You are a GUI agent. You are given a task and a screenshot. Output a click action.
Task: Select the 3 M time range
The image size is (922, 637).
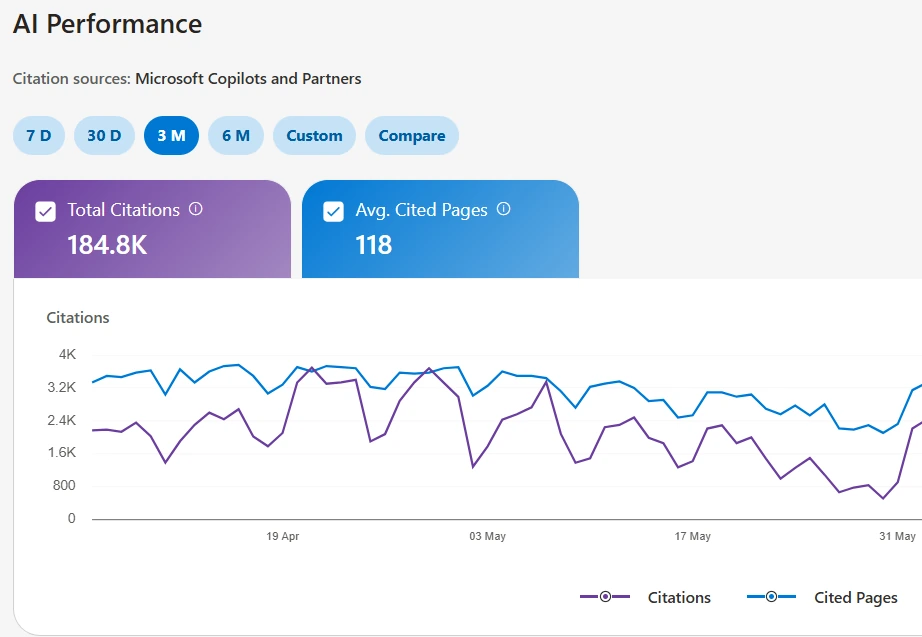171,136
